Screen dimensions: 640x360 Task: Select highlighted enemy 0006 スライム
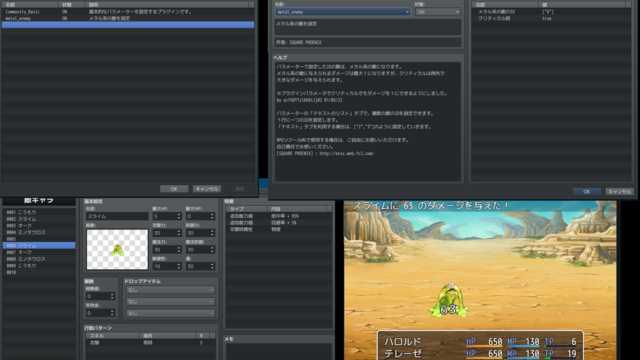click(39, 245)
